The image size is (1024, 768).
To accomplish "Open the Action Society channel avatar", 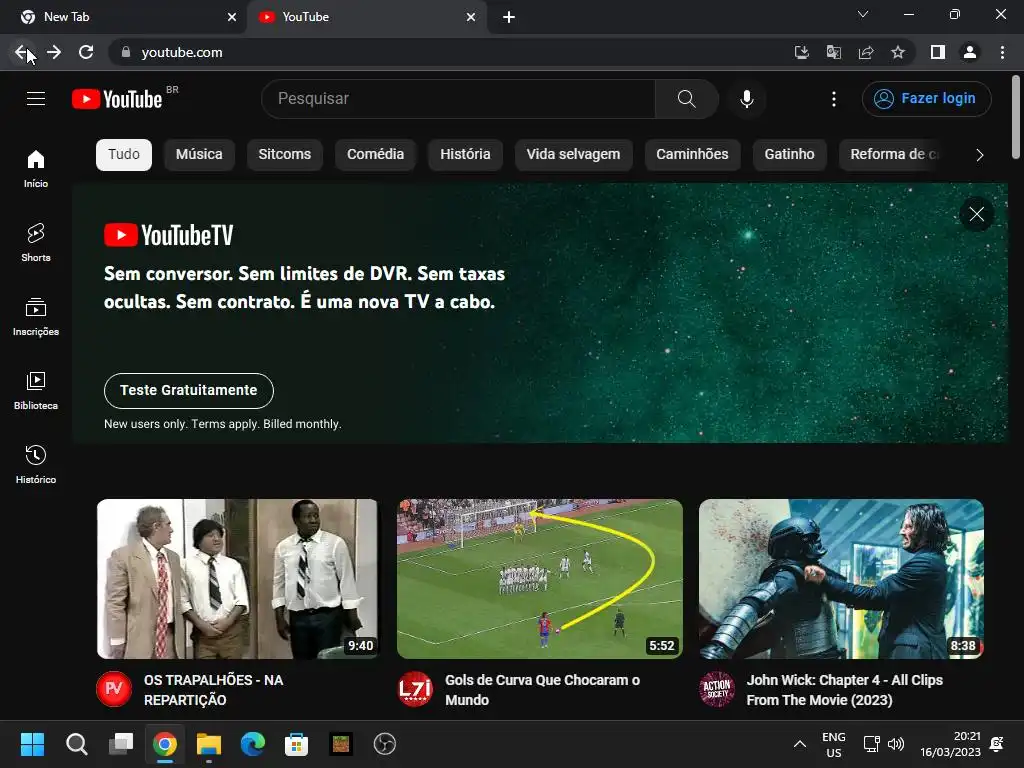I will pyautogui.click(x=716, y=688).
